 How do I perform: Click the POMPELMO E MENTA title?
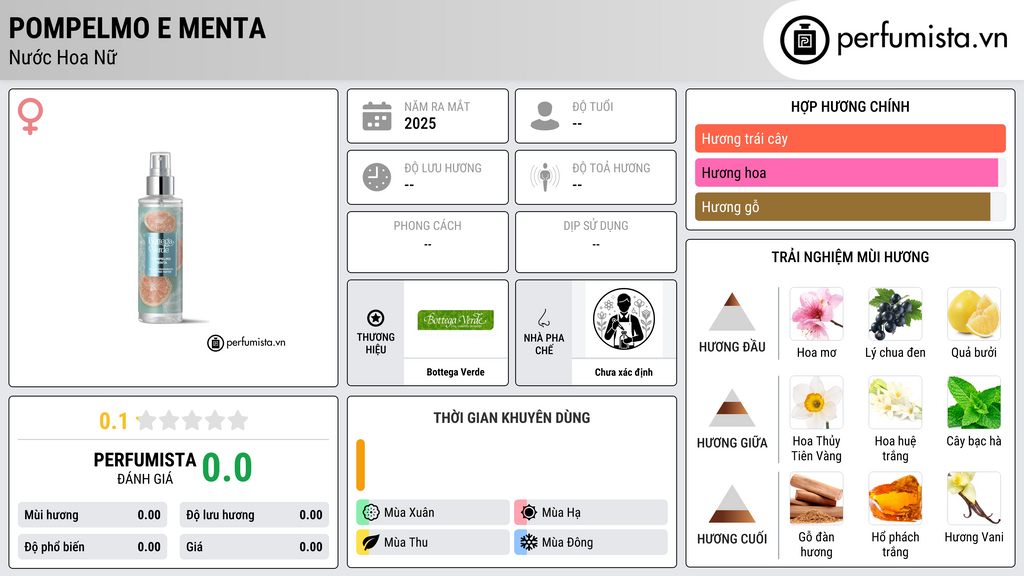click(137, 28)
